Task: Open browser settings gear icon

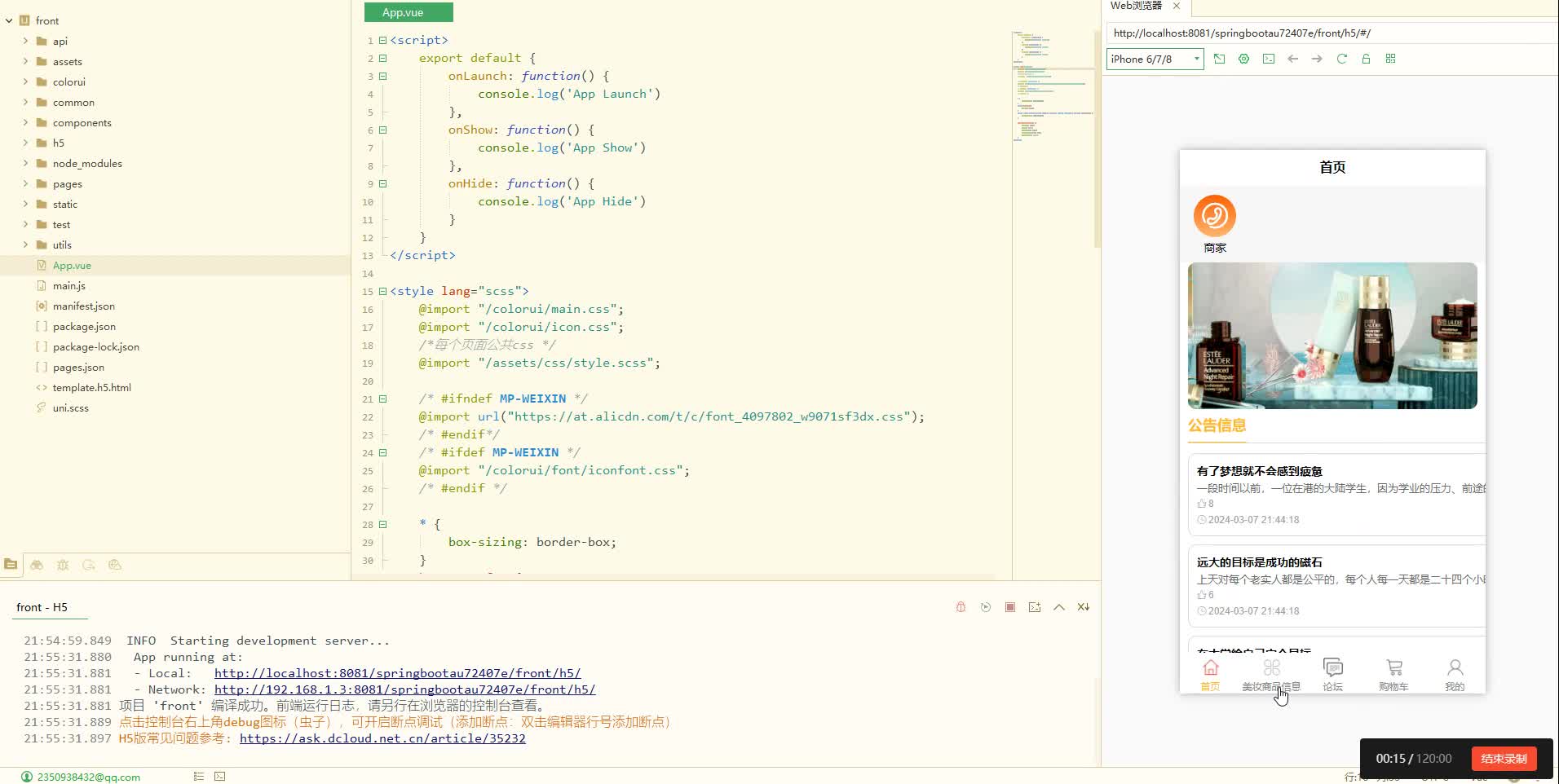Action: click(1243, 59)
